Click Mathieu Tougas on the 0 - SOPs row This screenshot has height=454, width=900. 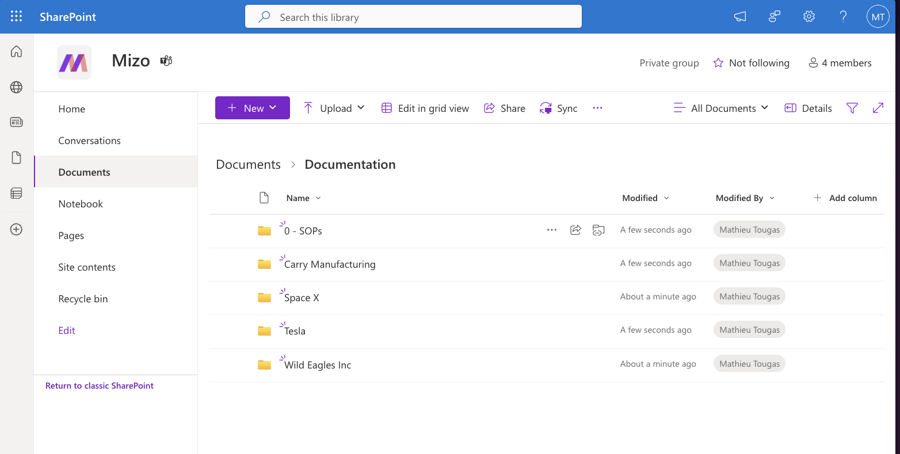[750, 230]
